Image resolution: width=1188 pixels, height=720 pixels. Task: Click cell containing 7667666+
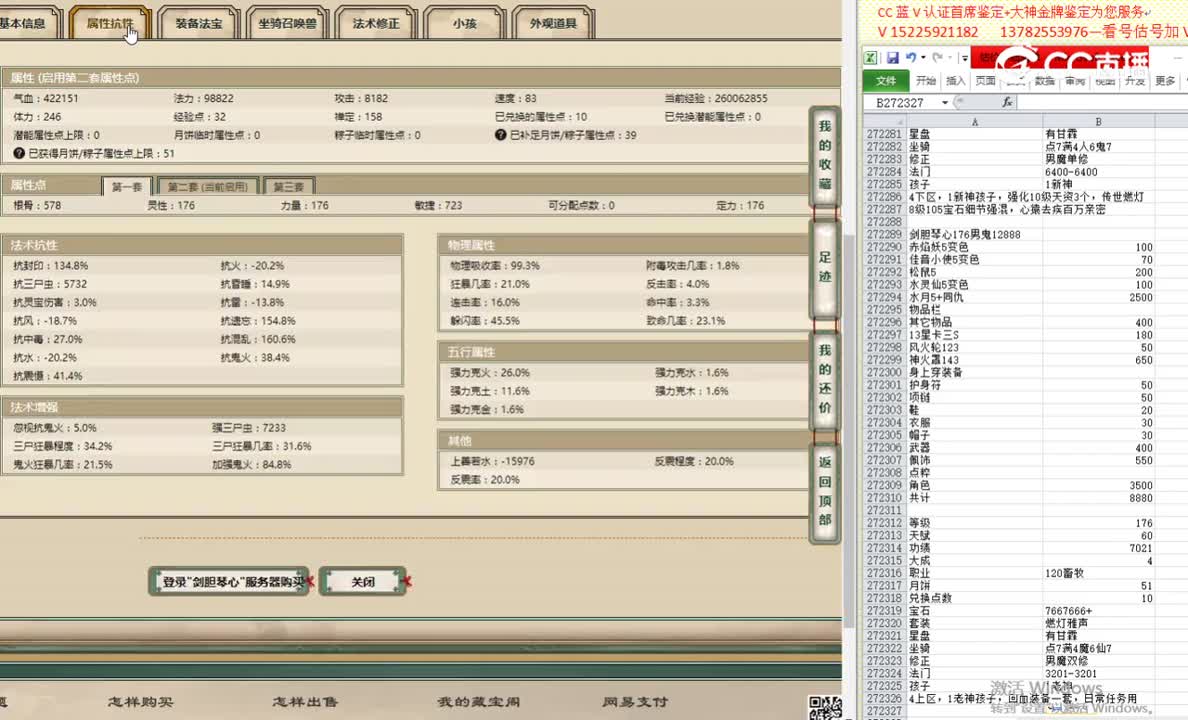pos(1099,611)
